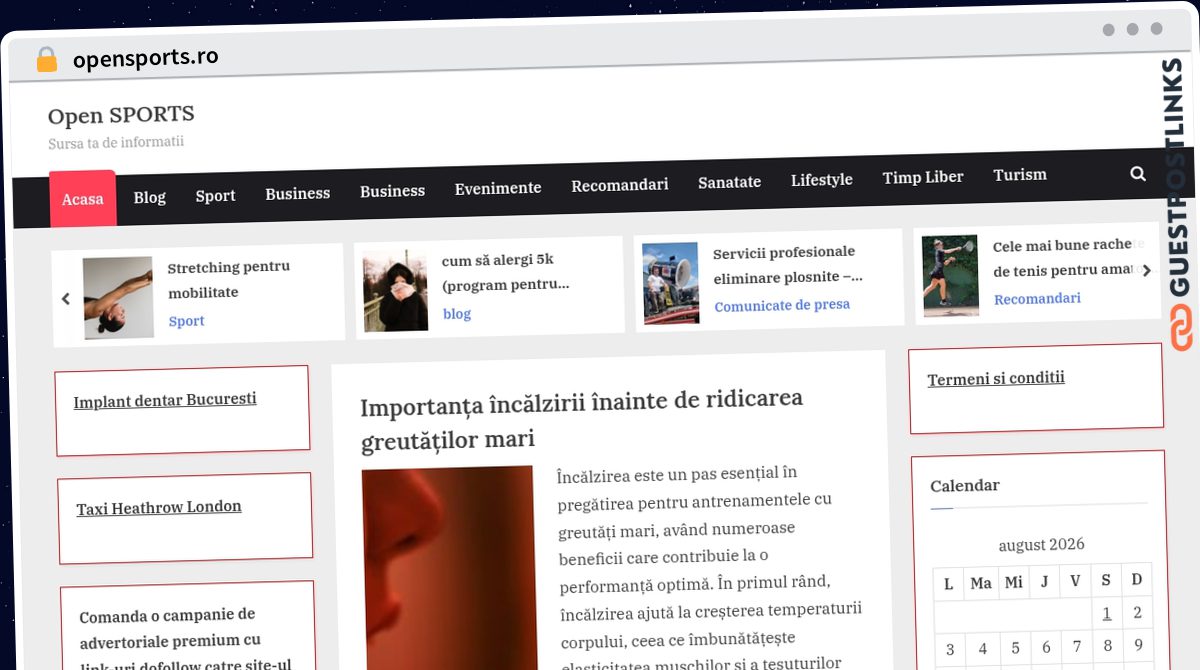Open the Timp Liber menu item
This screenshot has height=670, width=1200.
[923, 177]
